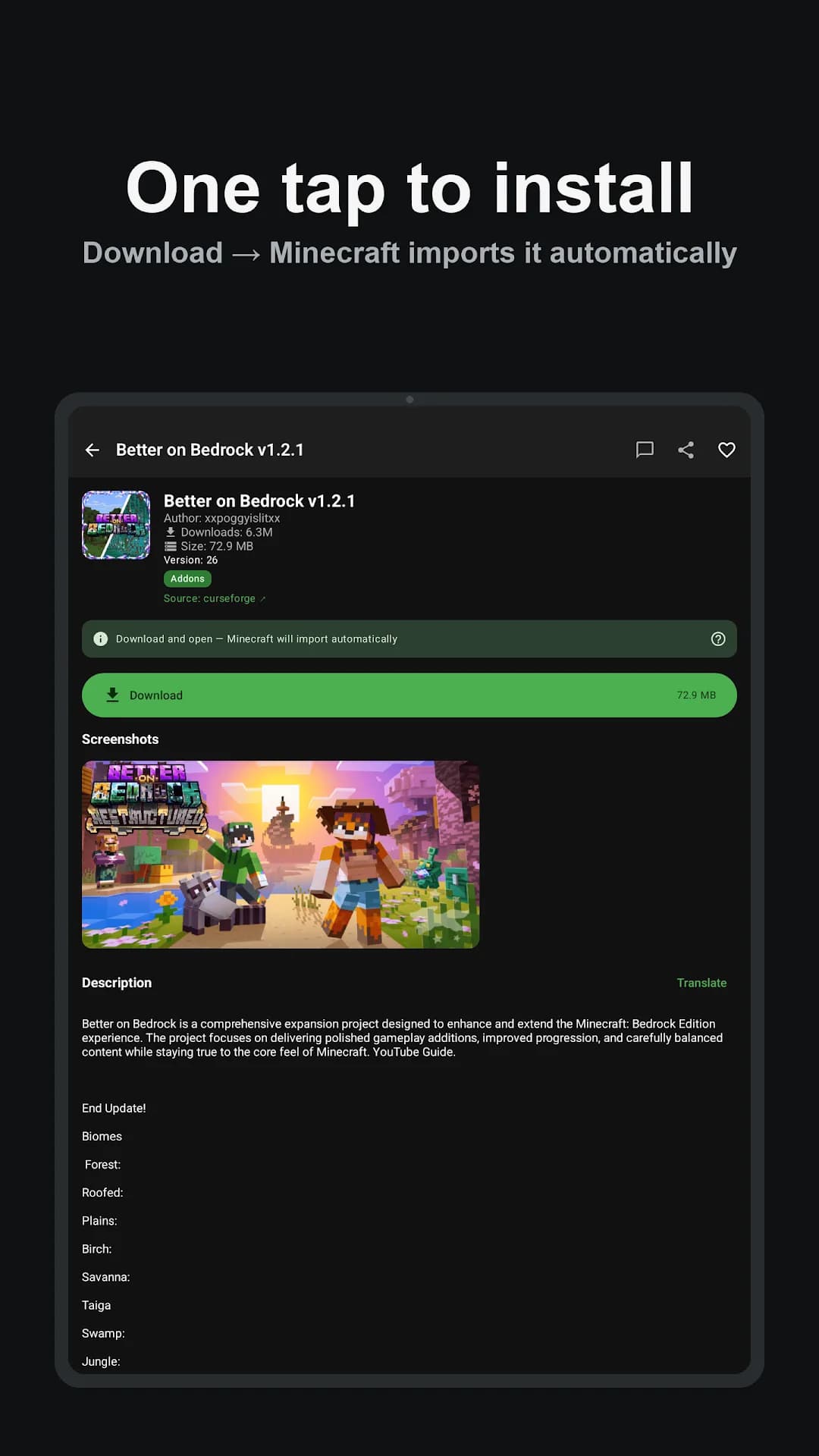Tap the page title in header bar
Image resolution: width=819 pixels, height=1456 pixels.
pyautogui.click(x=210, y=450)
